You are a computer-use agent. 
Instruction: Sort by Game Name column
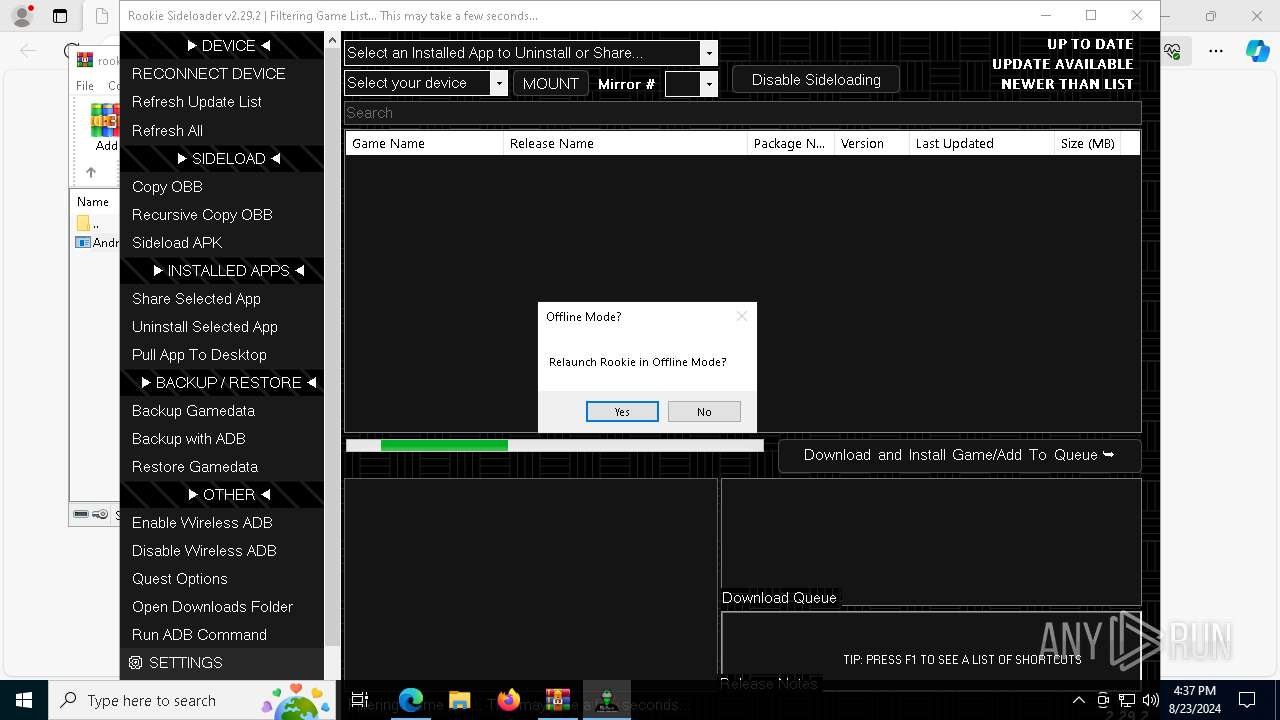(424, 143)
